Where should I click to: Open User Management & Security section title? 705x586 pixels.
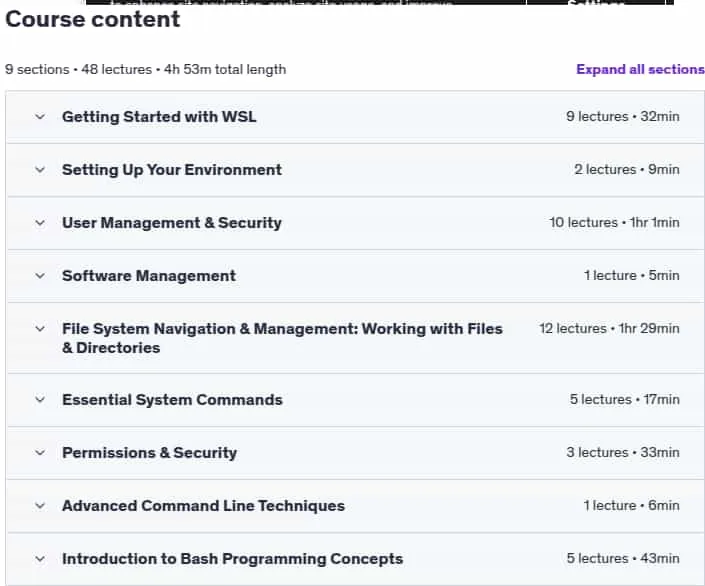pos(172,223)
